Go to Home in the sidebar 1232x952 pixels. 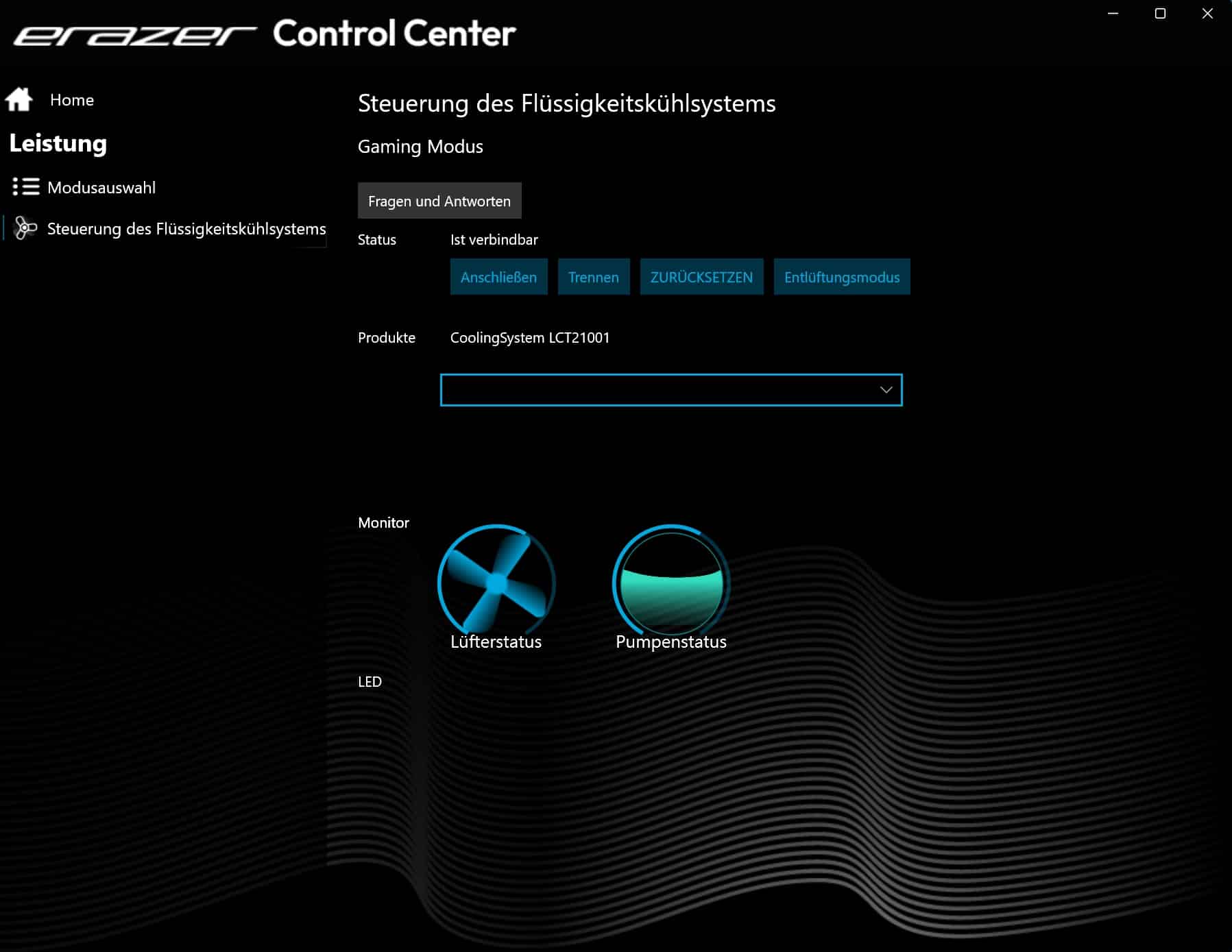pyautogui.click(x=72, y=100)
